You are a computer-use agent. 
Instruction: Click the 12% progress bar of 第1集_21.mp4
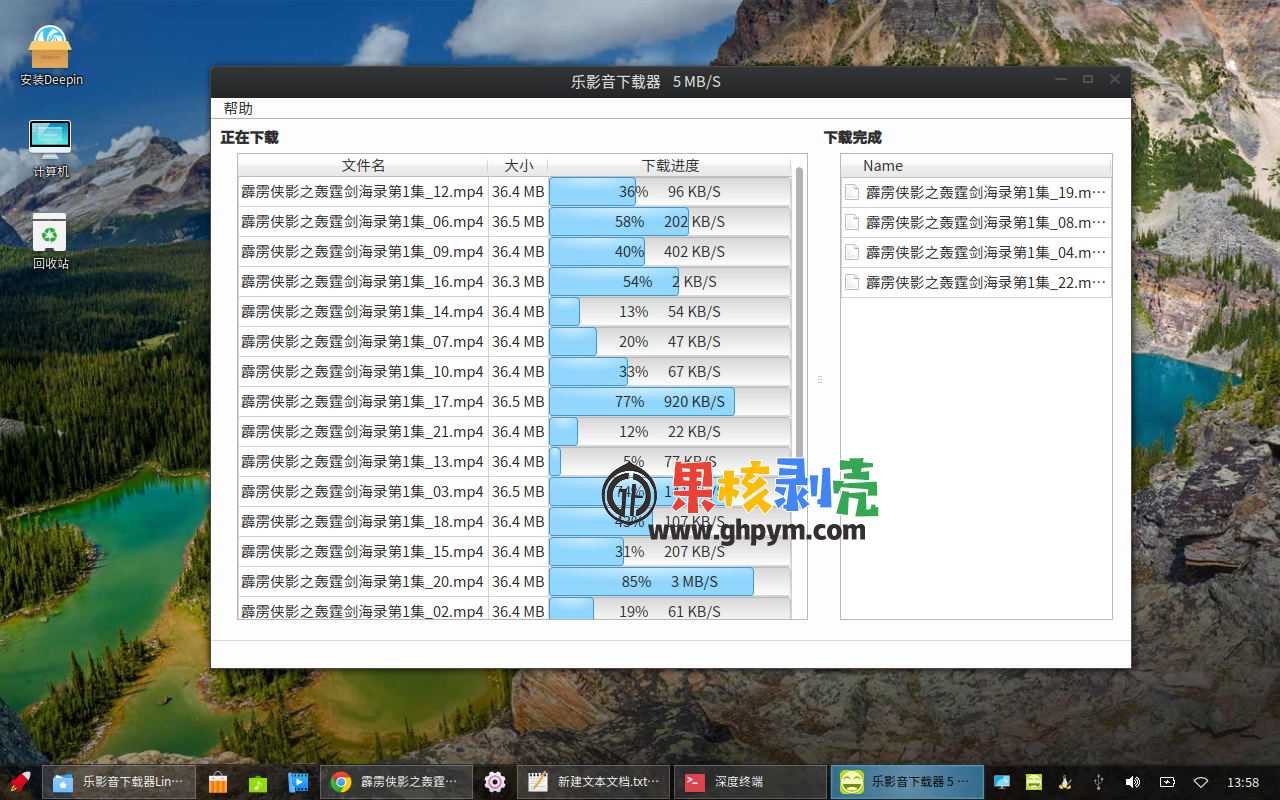tap(670, 432)
